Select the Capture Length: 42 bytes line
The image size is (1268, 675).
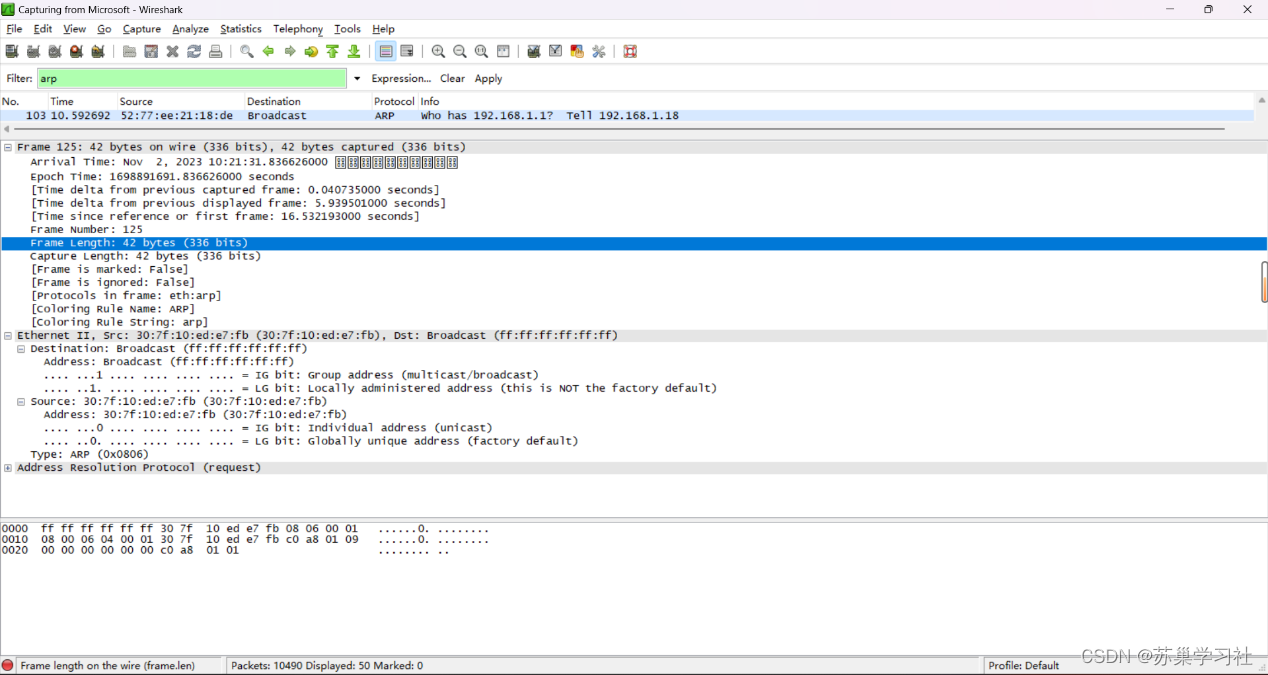click(x=145, y=256)
